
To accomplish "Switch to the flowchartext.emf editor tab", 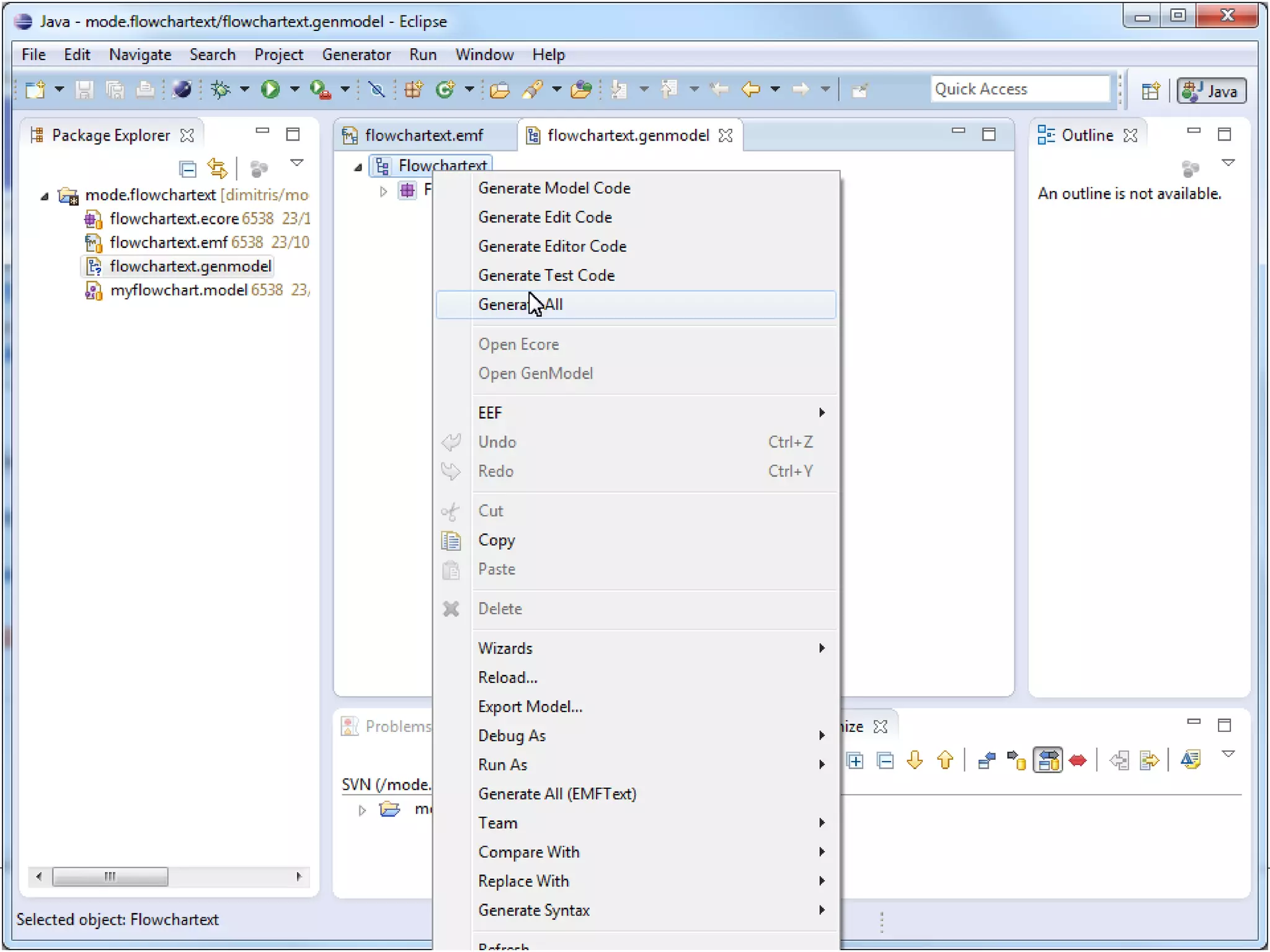I will point(424,135).
